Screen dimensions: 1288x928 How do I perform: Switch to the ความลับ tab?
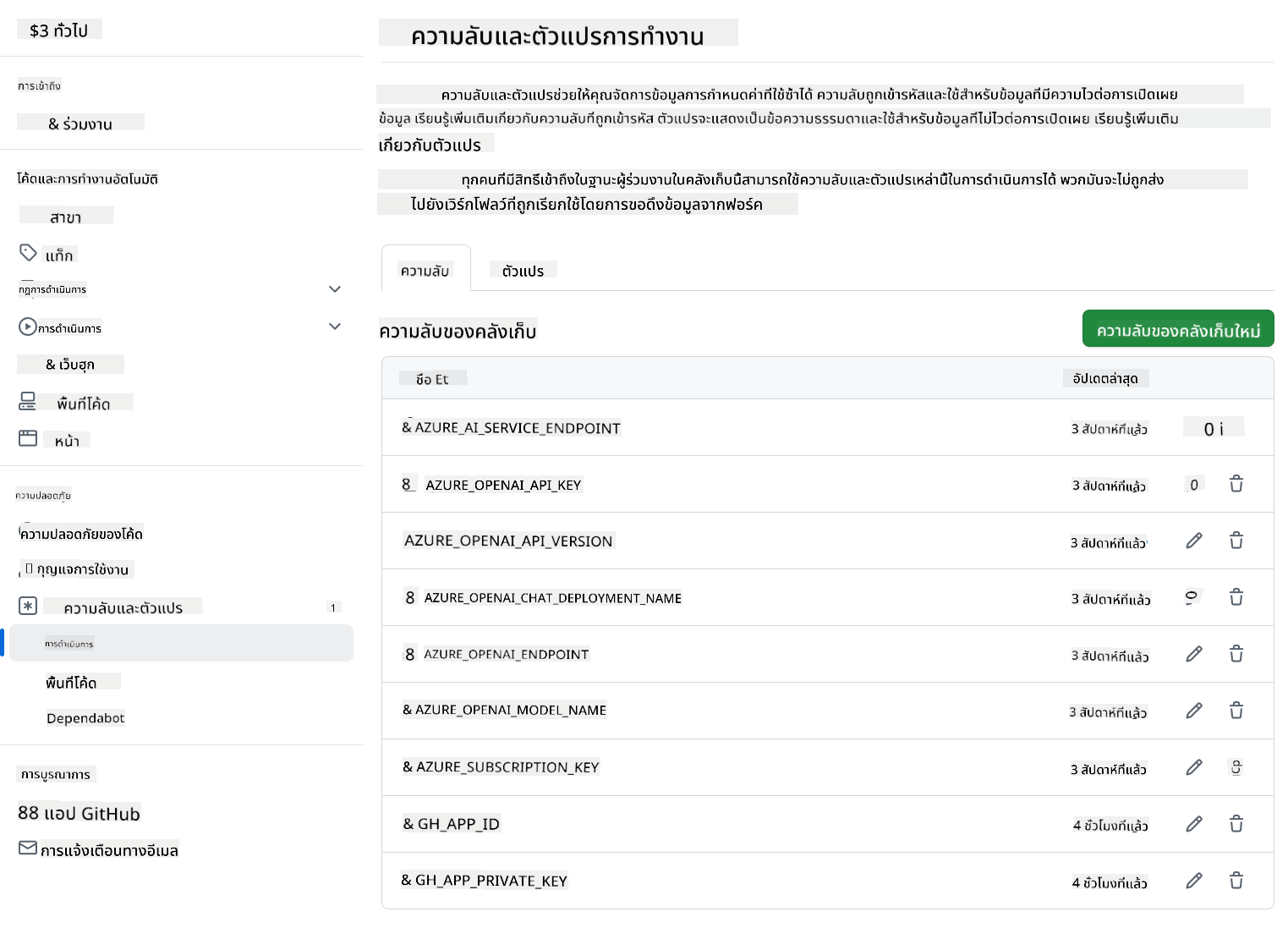coord(425,269)
